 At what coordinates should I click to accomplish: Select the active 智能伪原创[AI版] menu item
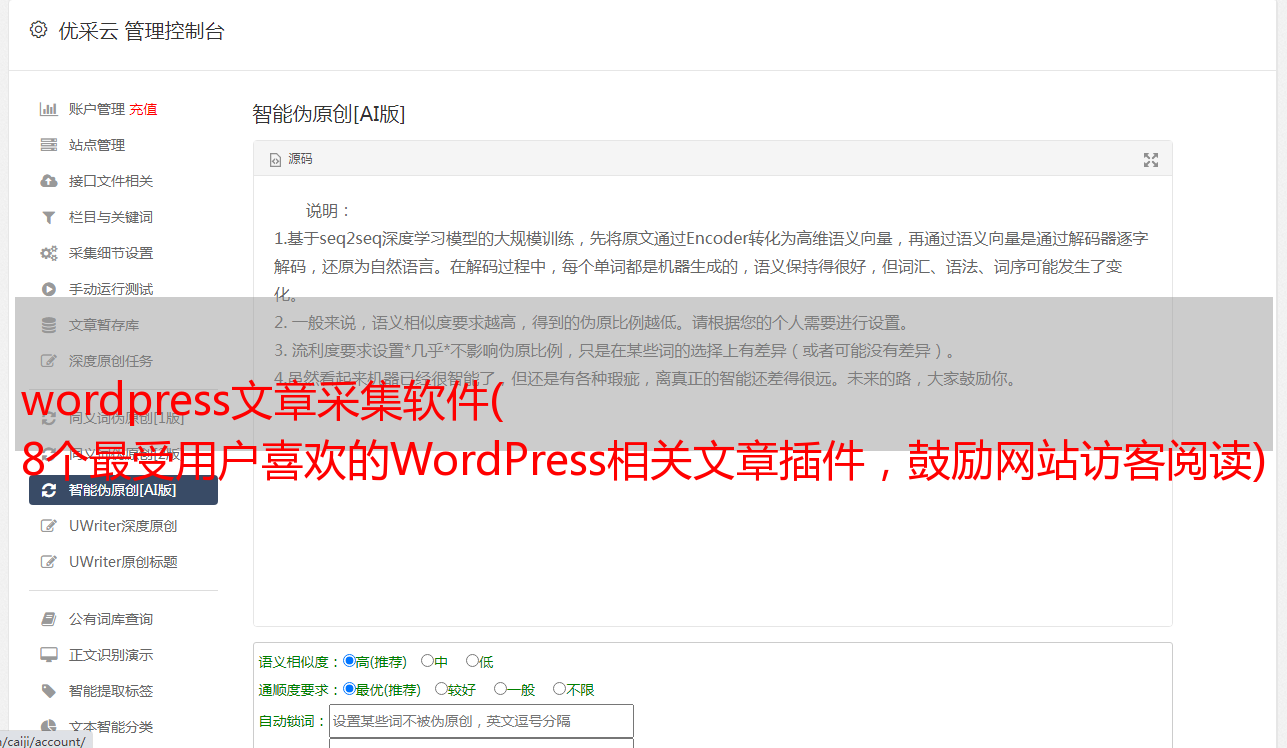pos(123,490)
